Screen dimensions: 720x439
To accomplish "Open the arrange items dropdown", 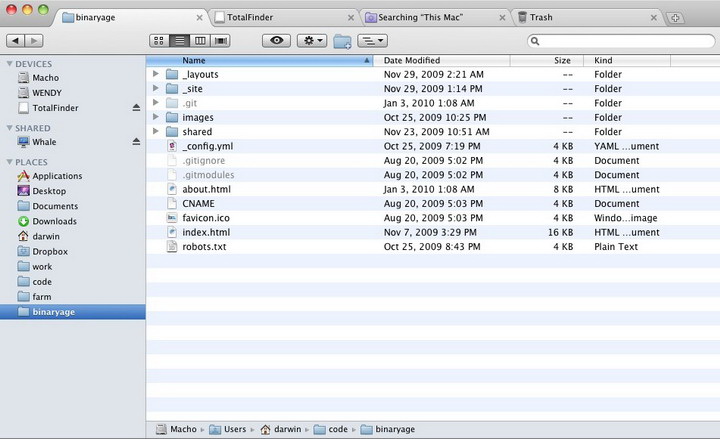I will click(x=372, y=41).
